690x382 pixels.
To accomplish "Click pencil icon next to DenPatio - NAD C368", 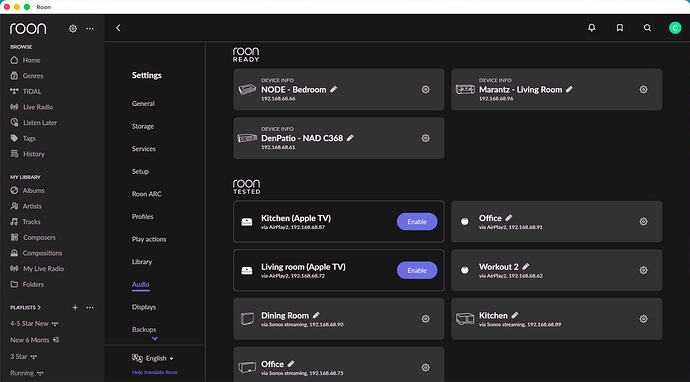I will click(350, 138).
